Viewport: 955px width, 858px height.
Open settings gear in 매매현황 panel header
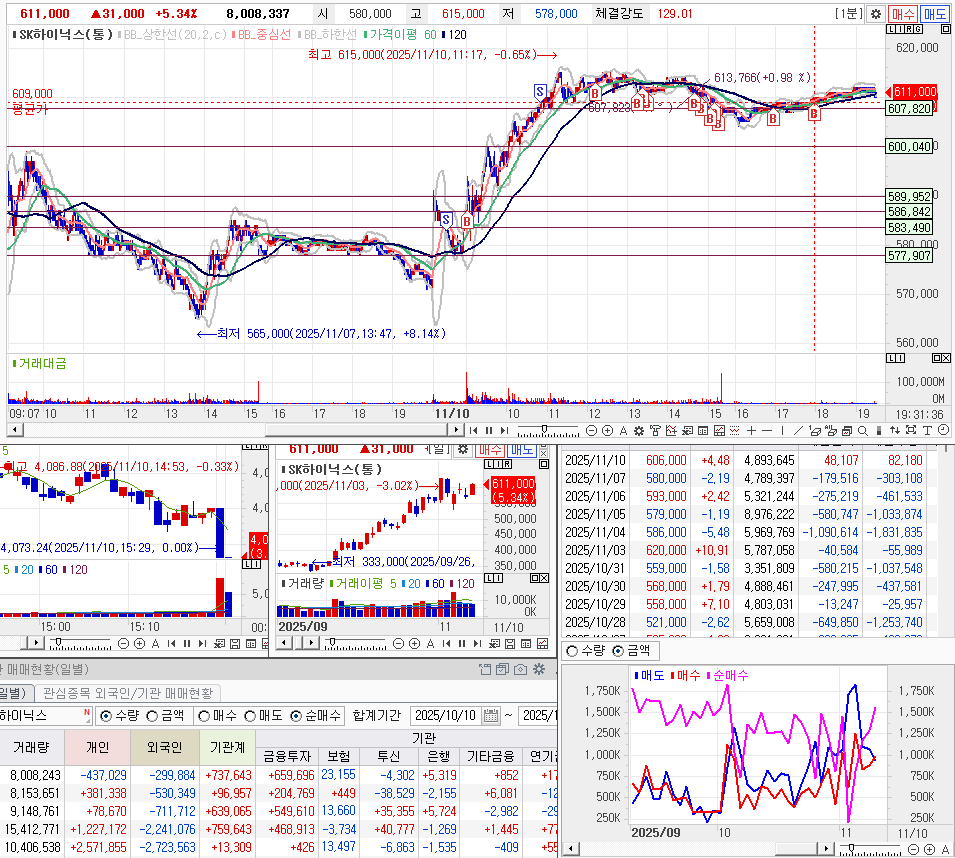point(539,669)
